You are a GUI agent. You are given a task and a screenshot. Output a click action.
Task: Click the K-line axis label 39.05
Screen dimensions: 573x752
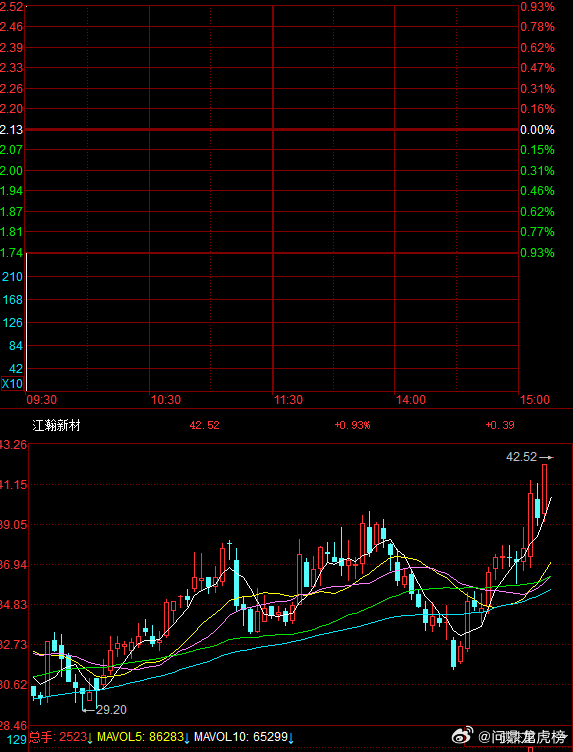(12, 525)
